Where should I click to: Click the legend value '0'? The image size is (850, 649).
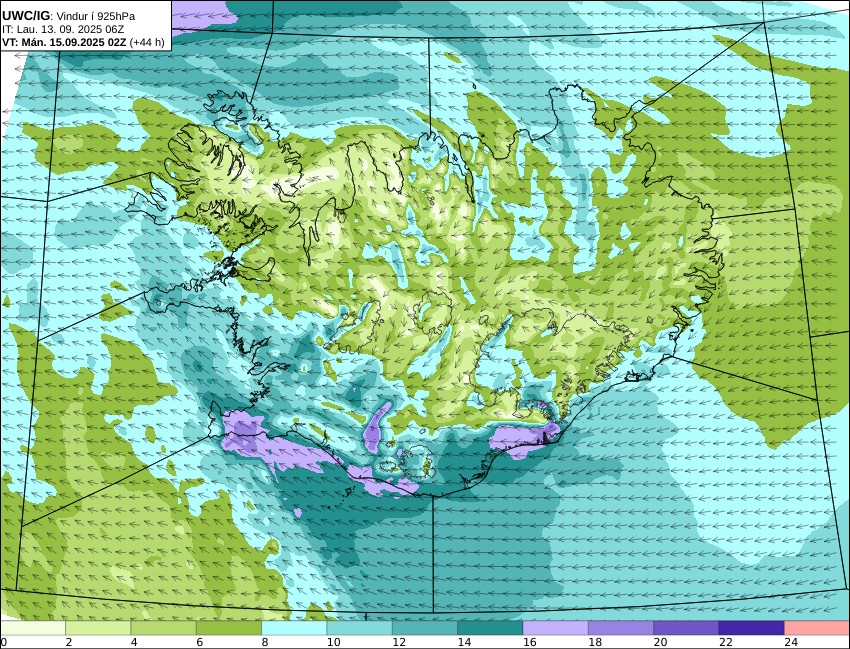(3, 642)
